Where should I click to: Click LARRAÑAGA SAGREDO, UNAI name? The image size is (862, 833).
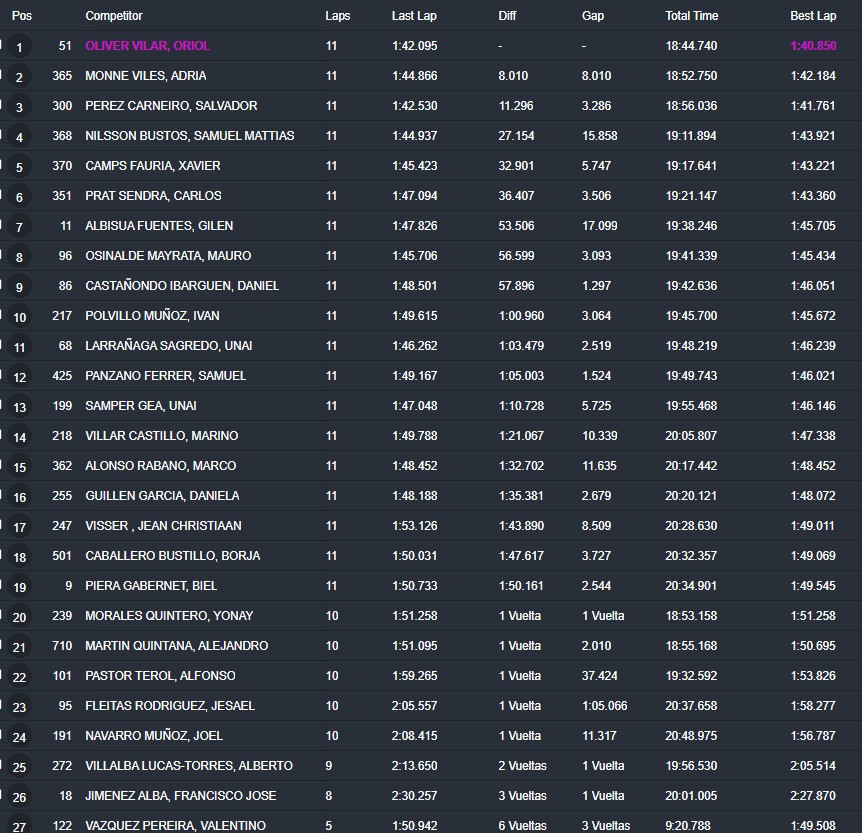tap(169, 345)
